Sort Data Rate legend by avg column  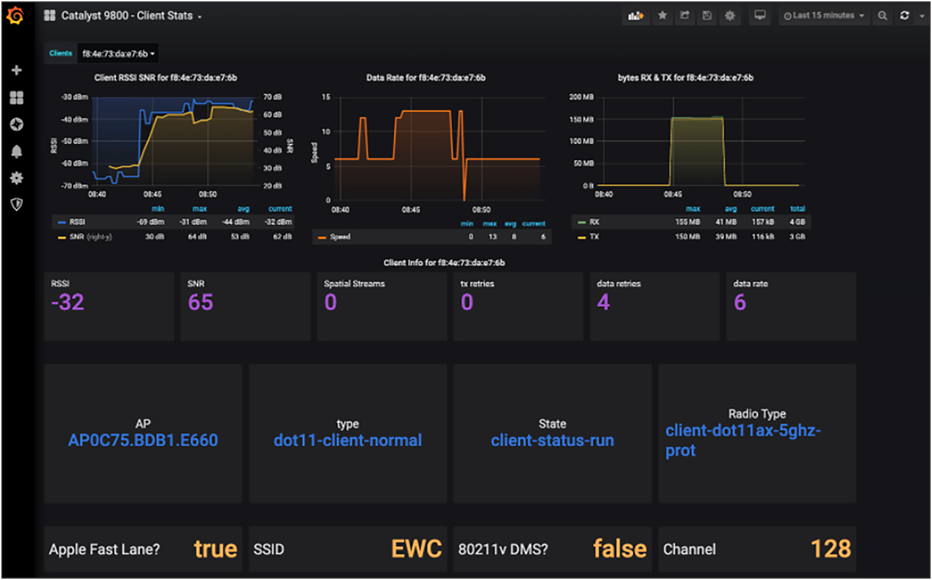(x=510, y=223)
